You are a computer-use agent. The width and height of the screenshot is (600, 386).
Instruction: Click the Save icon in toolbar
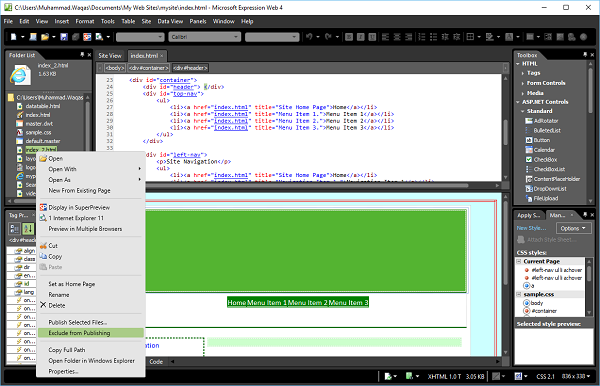point(64,37)
